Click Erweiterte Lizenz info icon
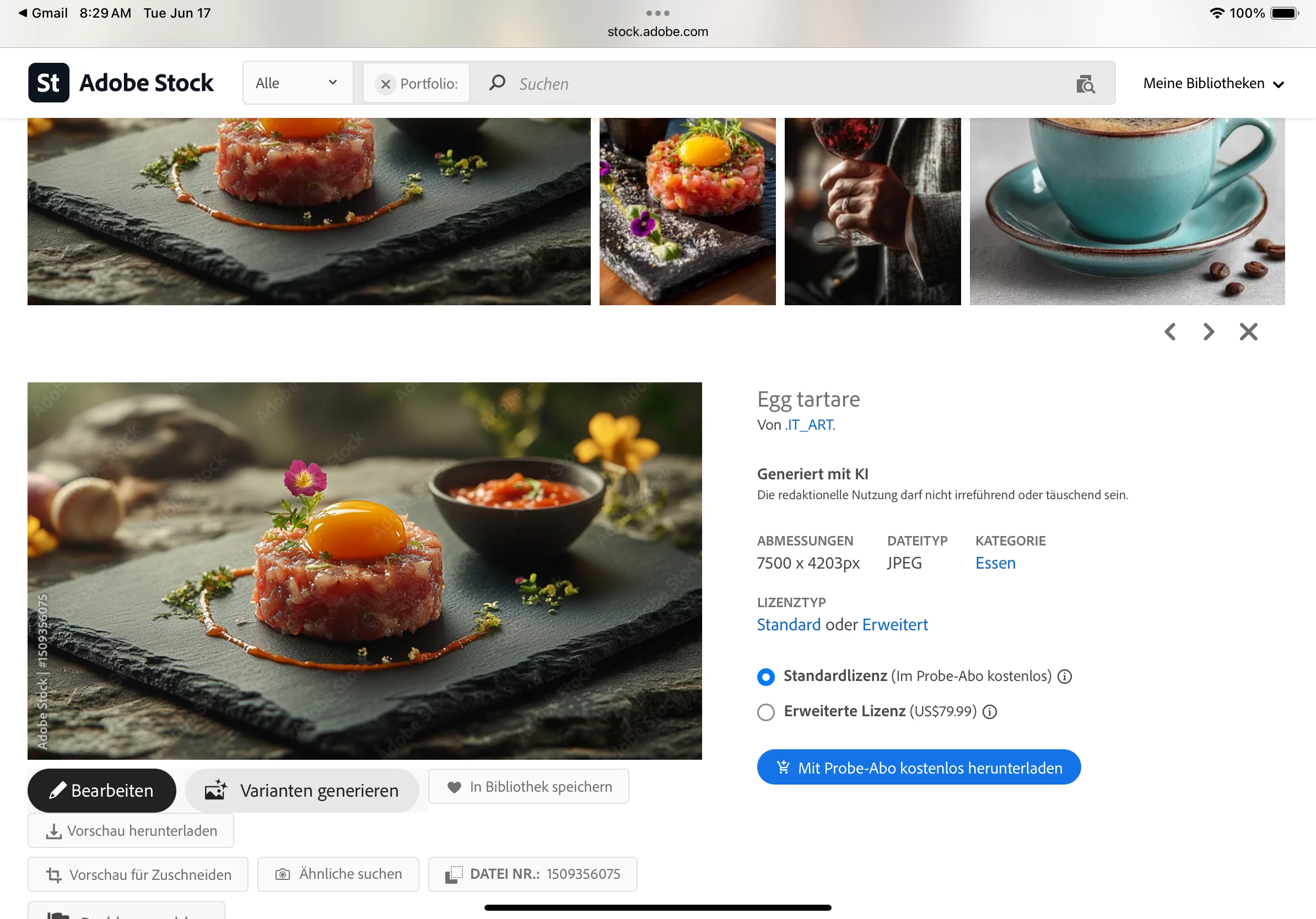The width and height of the screenshot is (1316, 919). point(990,712)
